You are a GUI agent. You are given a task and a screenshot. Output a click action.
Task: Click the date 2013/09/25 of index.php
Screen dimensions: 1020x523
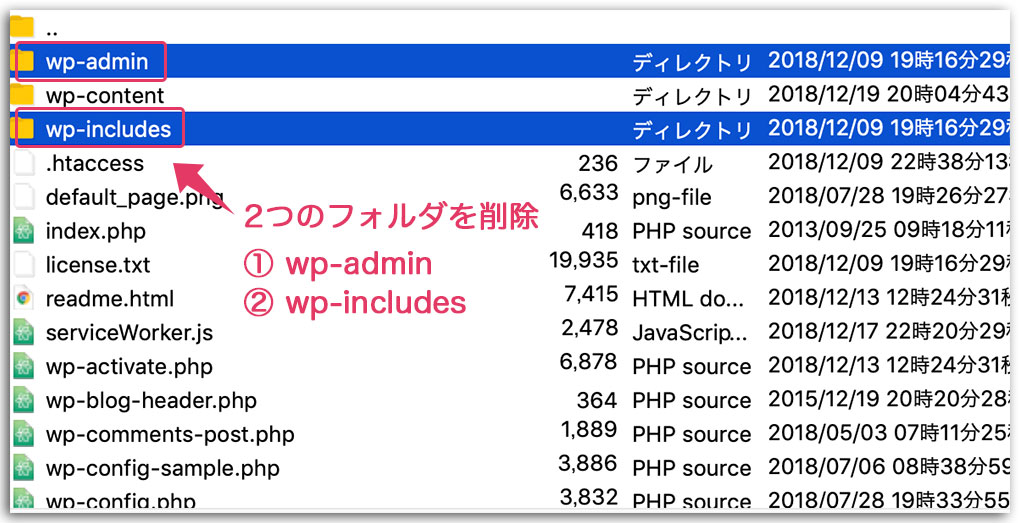click(x=825, y=229)
